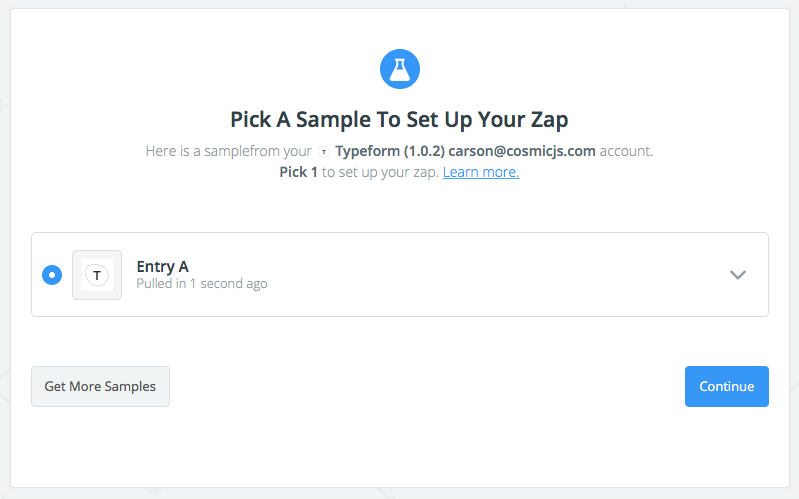The height and width of the screenshot is (499, 799).
Task: Click the 'Pulled in 1 second ago' timestamp
Action: pyautogui.click(x=201, y=284)
